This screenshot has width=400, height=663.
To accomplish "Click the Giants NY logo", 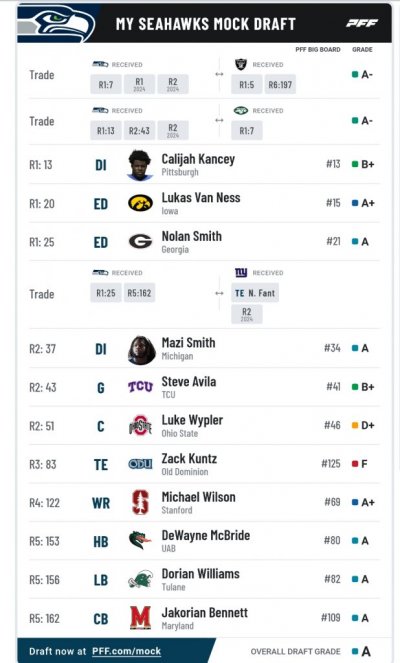I will (x=241, y=272).
